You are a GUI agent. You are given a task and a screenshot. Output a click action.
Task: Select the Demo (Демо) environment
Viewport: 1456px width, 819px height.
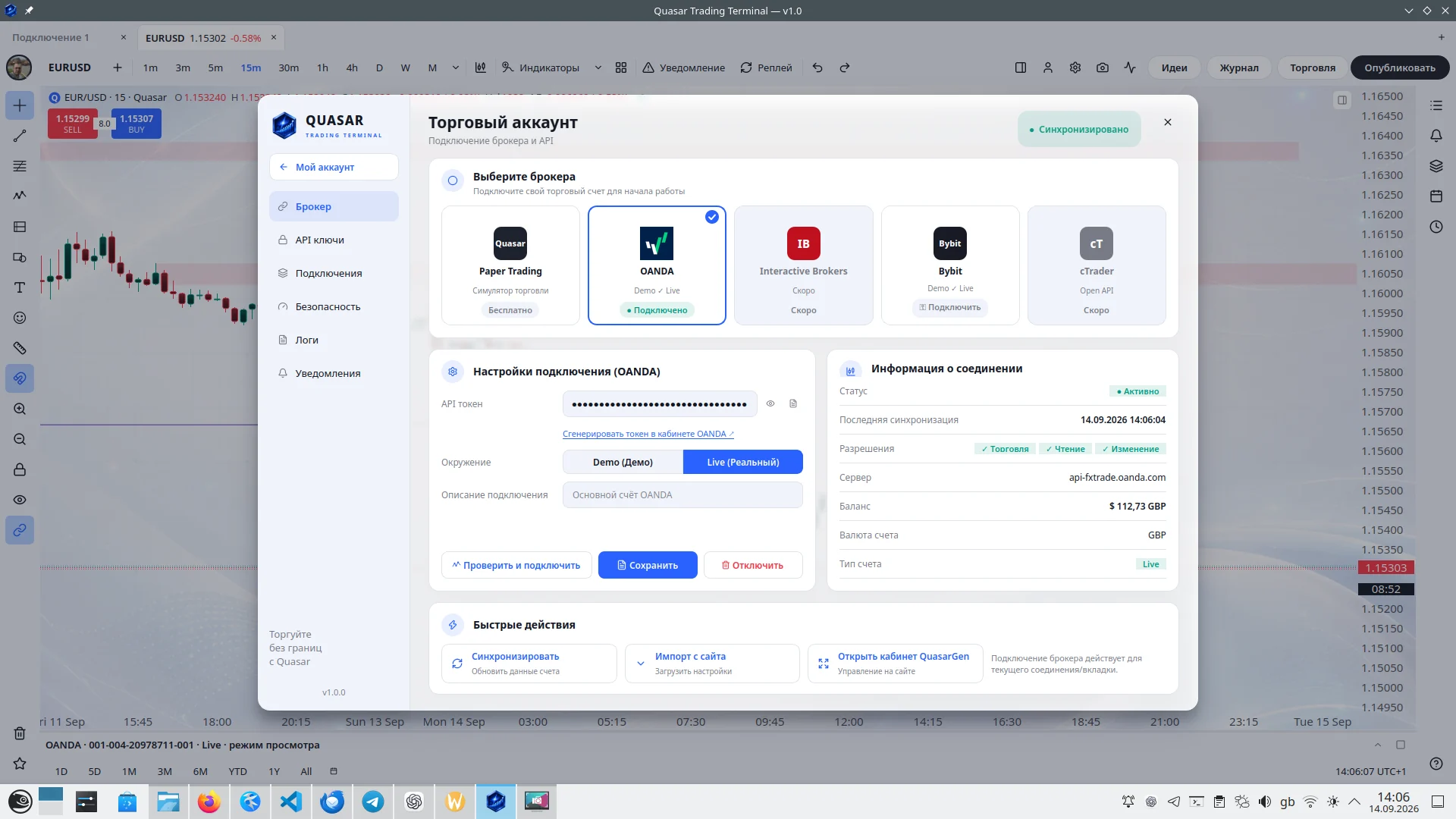coord(623,462)
